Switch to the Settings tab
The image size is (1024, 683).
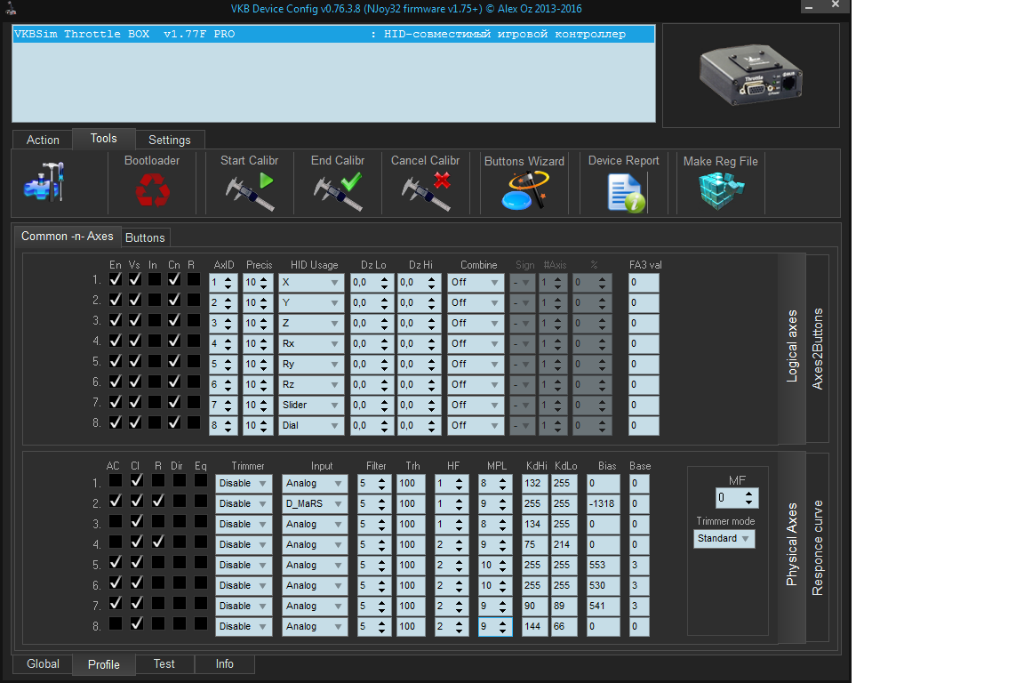[169, 140]
